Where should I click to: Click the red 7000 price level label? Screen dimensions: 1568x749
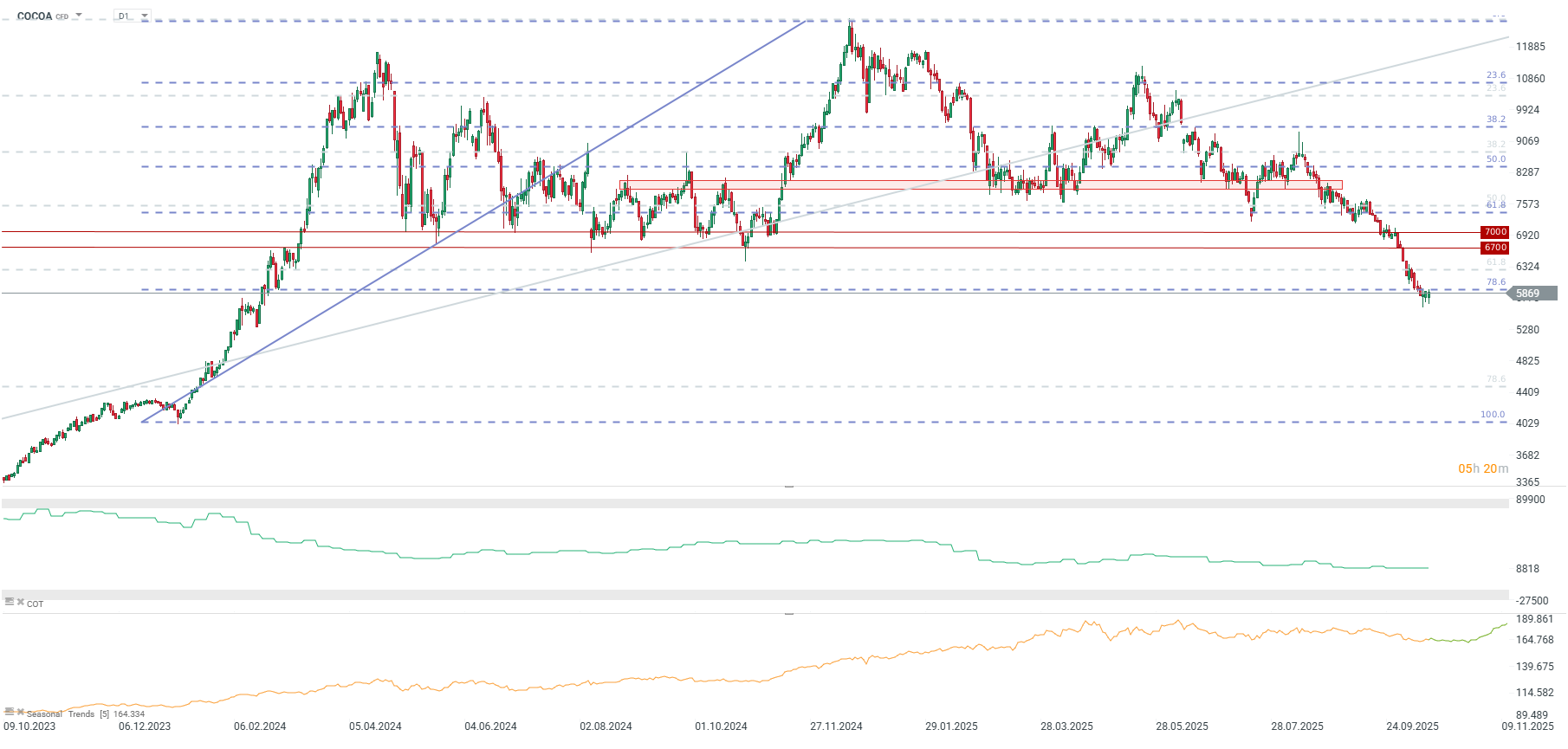pyautogui.click(x=1495, y=232)
